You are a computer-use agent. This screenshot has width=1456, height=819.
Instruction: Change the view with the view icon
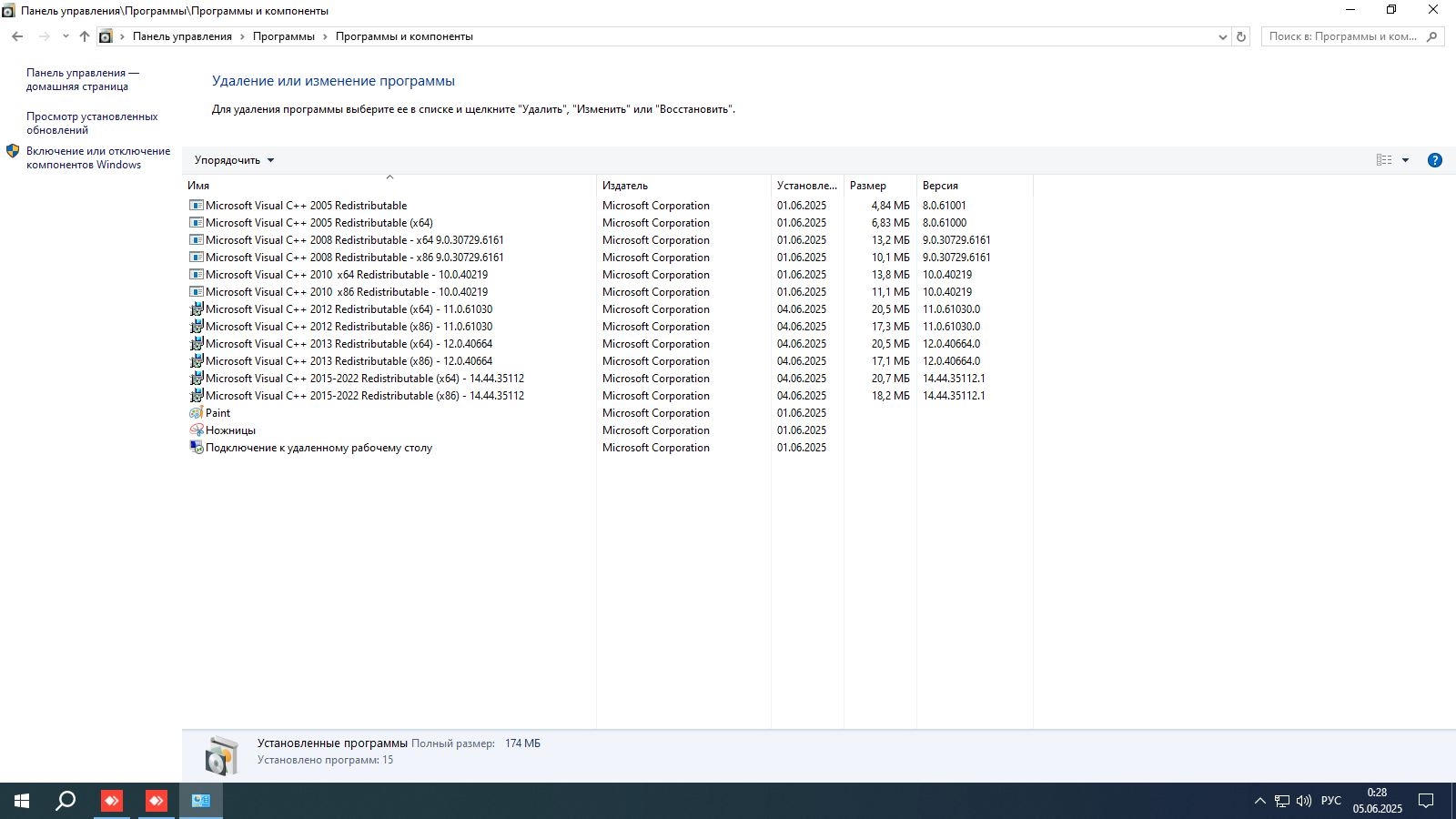click(1384, 160)
